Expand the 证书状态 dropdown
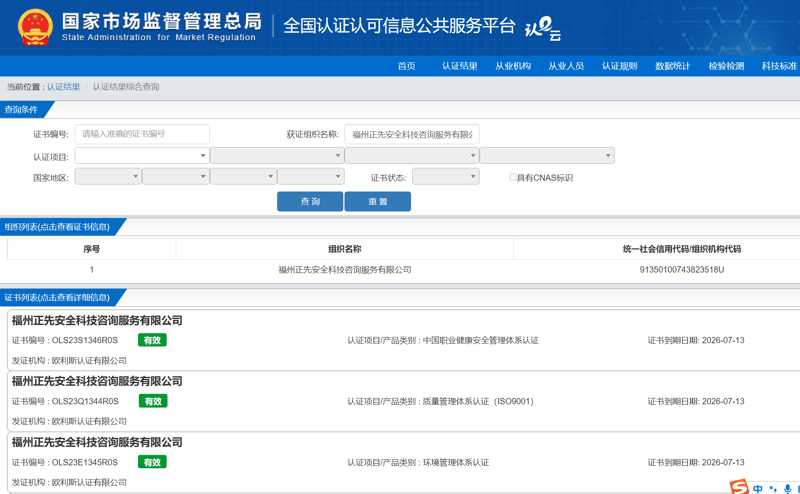Viewport: 800px width, 494px height. 446,177
